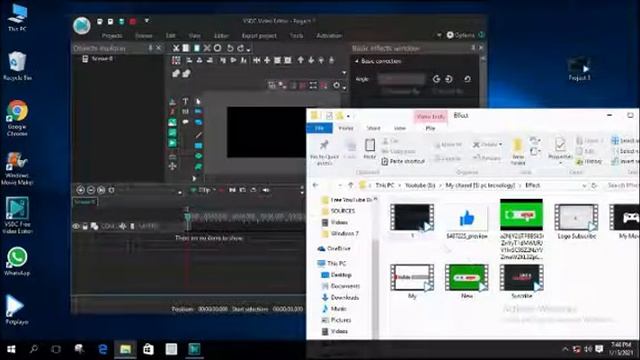Add video object using green play icon
Screen dimensions: 640x360
[173, 143]
